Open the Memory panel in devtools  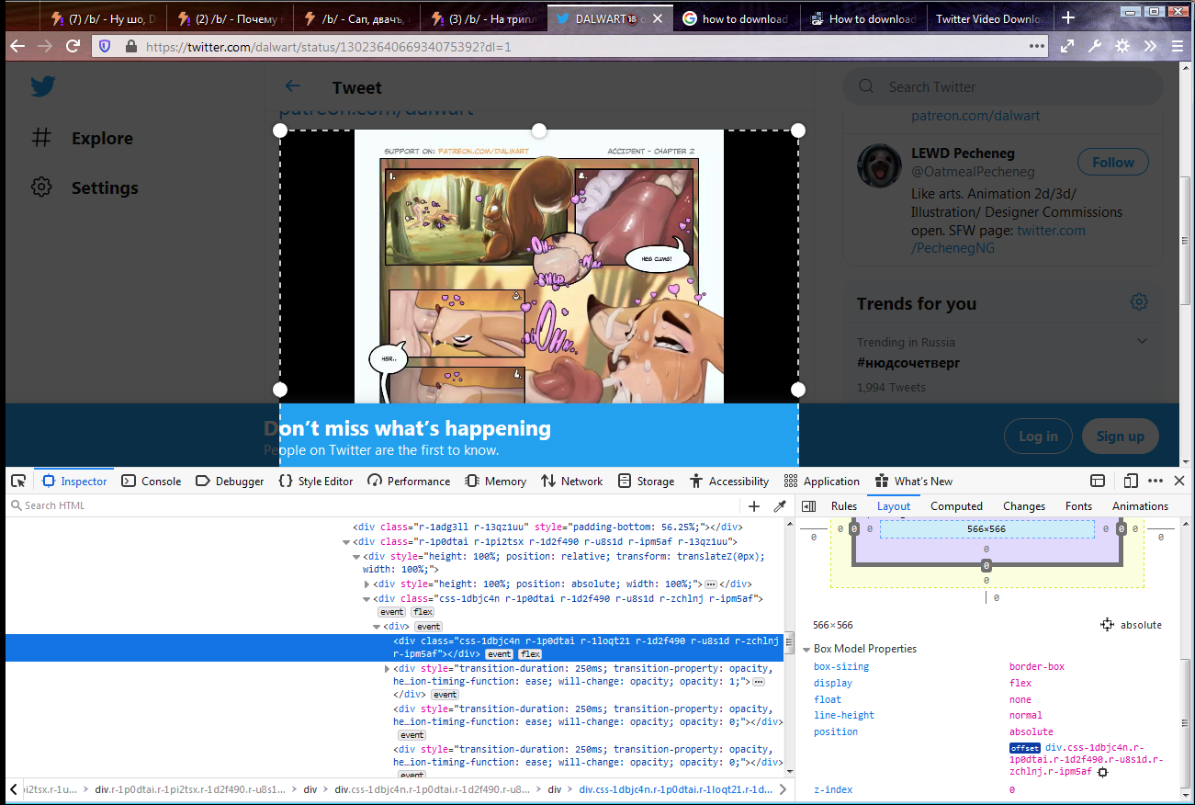(x=495, y=481)
